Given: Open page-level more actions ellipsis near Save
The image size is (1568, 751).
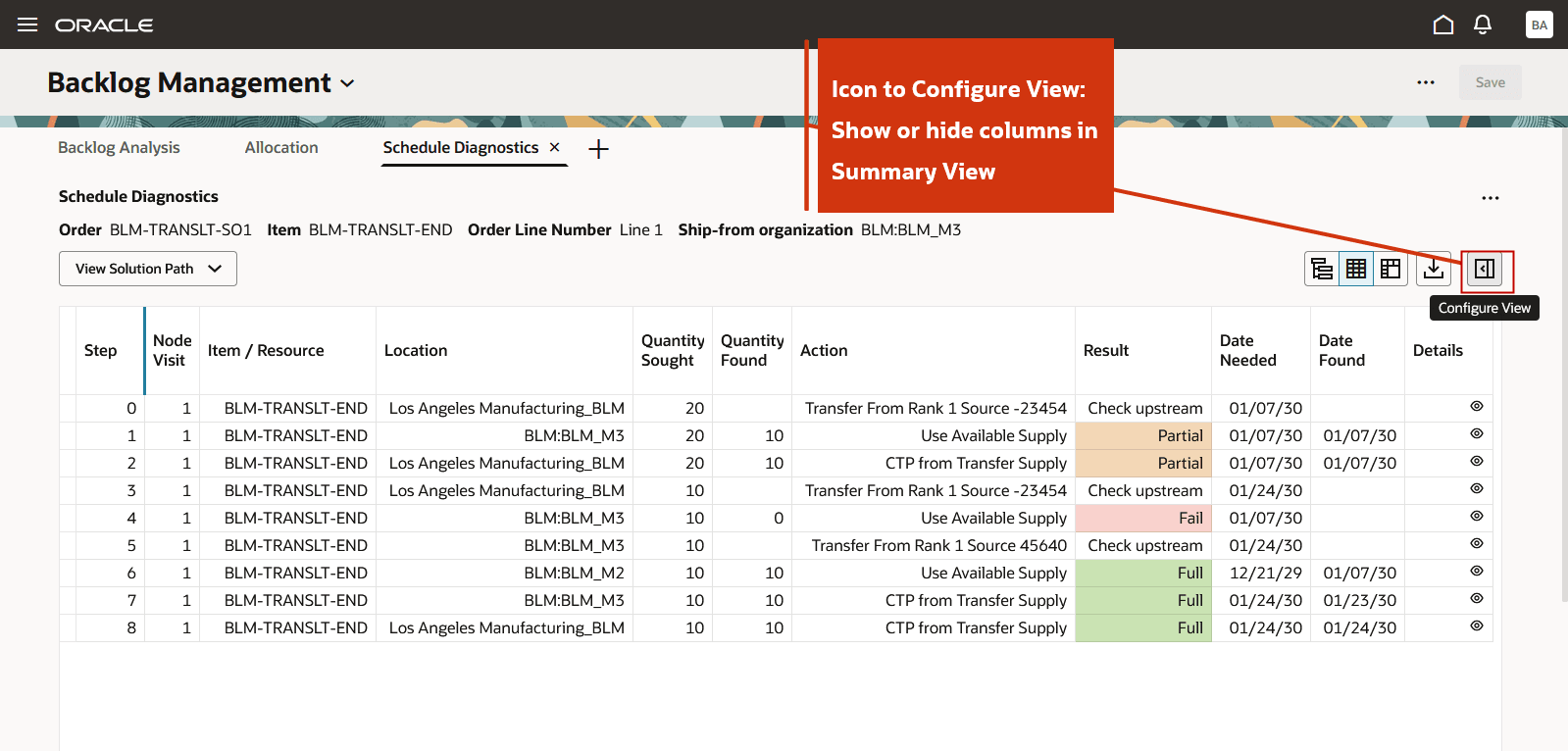Looking at the screenshot, I should (1426, 82).
